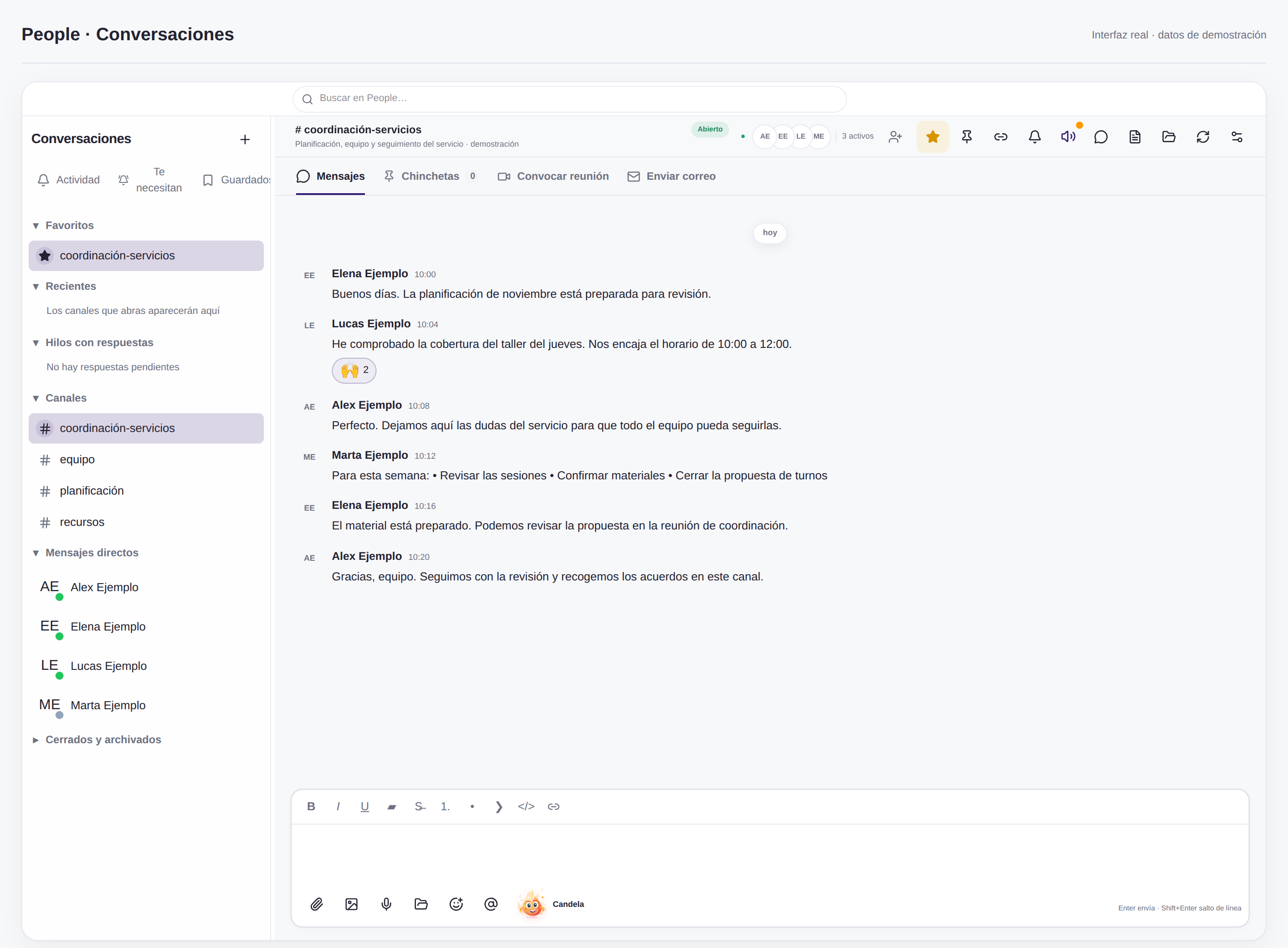Screen dimensions: 1288x948
Task: Switch to the Chinchetas tab
Action: point(431,176)
